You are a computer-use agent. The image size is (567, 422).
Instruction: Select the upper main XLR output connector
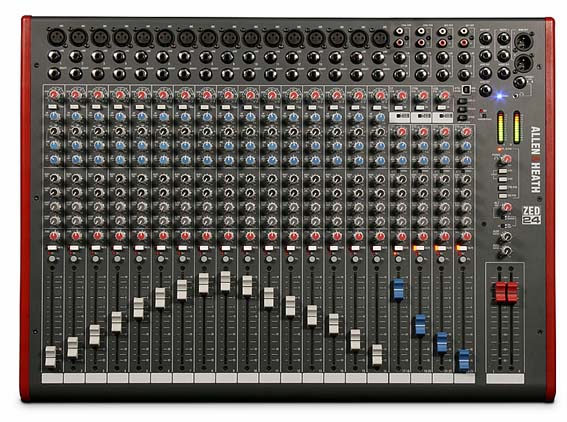coord(523,42)
